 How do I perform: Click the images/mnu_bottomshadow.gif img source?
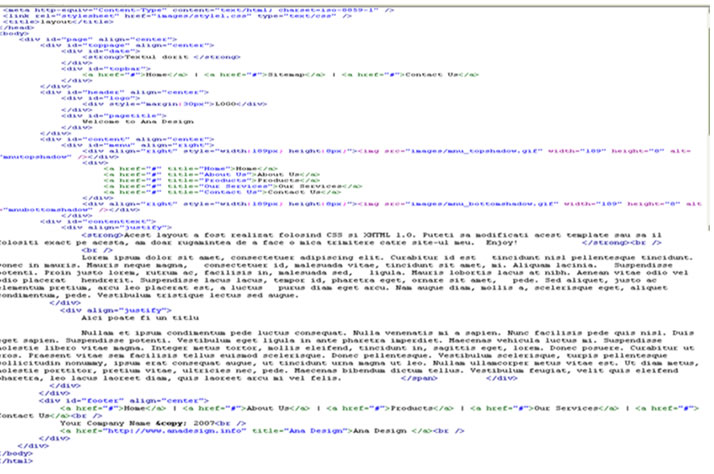(484, 204)
